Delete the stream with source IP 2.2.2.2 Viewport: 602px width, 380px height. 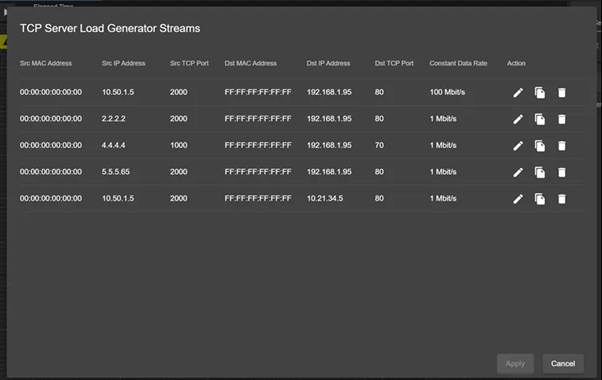pyautogui.click(x=562, y=119)
